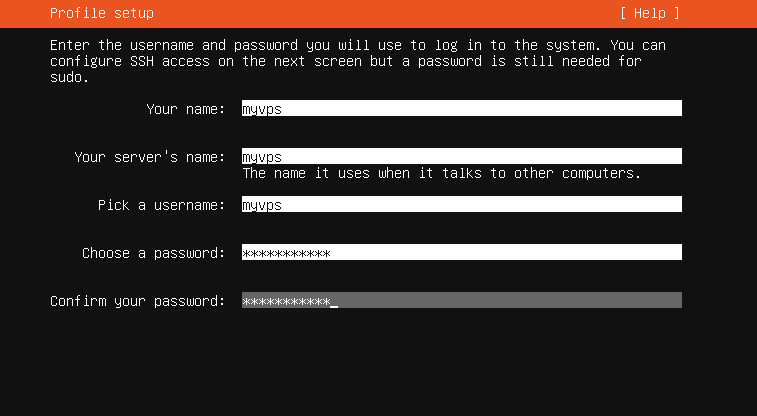Click the myvps text in server's name field

point(262,157)
